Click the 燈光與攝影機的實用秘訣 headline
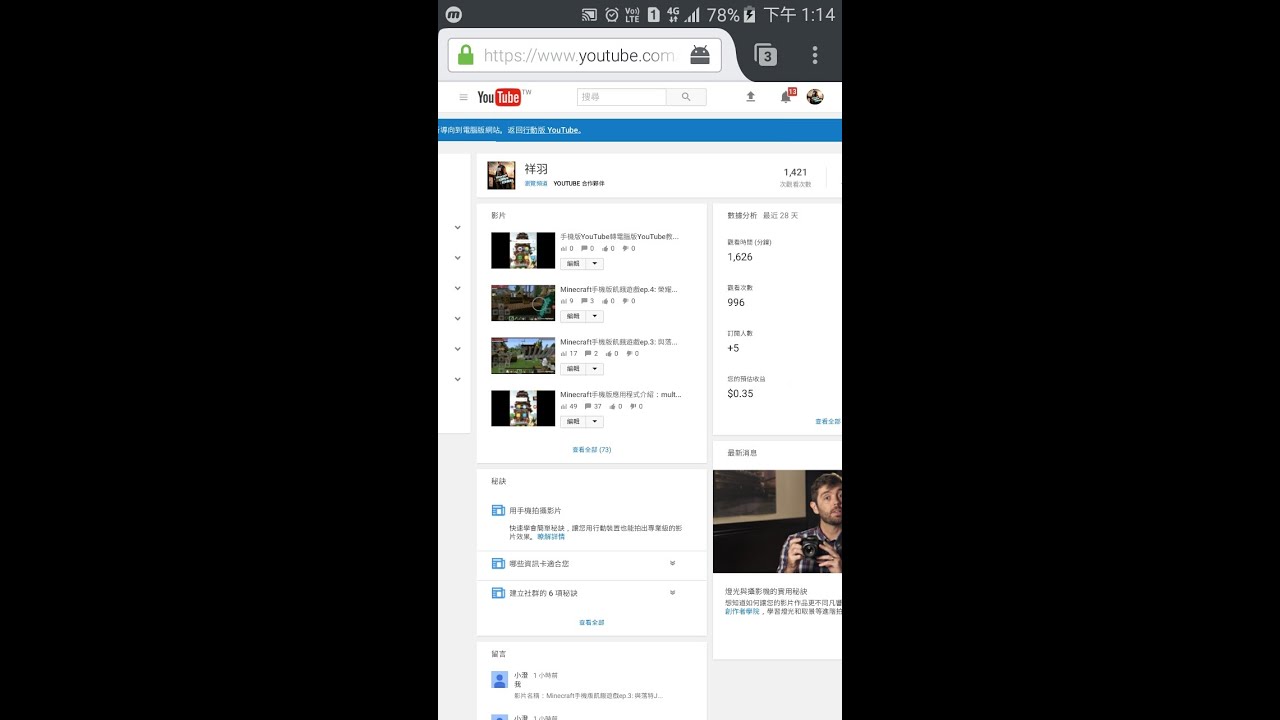 coord(766,592)
